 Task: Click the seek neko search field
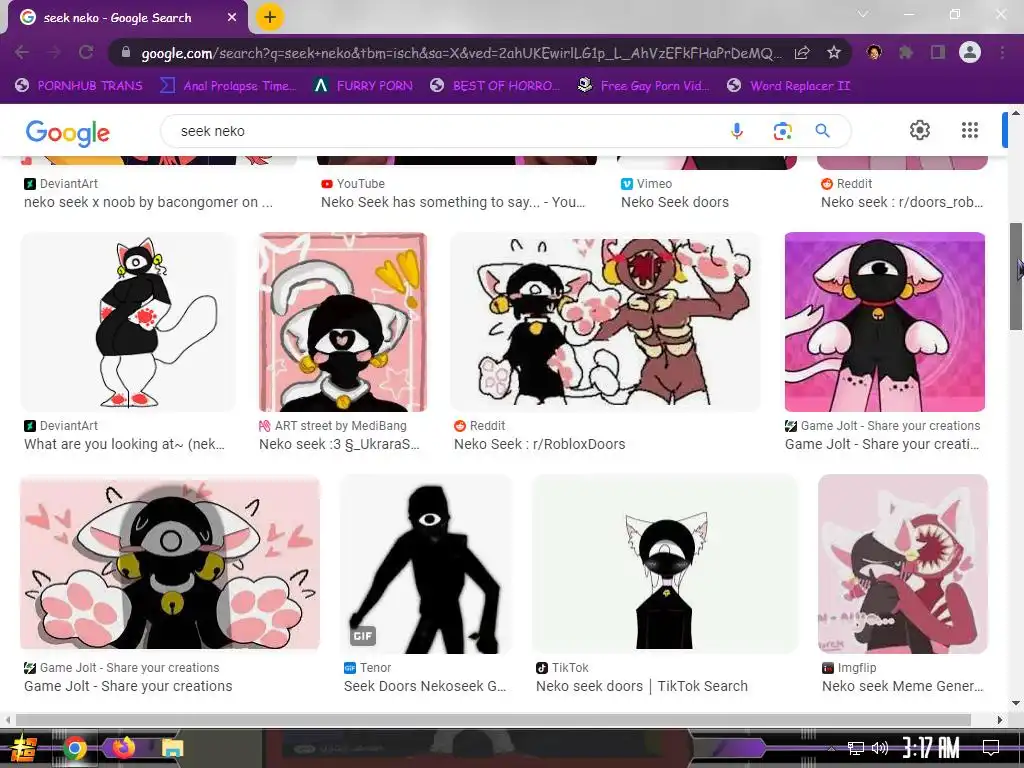[444, 131]
